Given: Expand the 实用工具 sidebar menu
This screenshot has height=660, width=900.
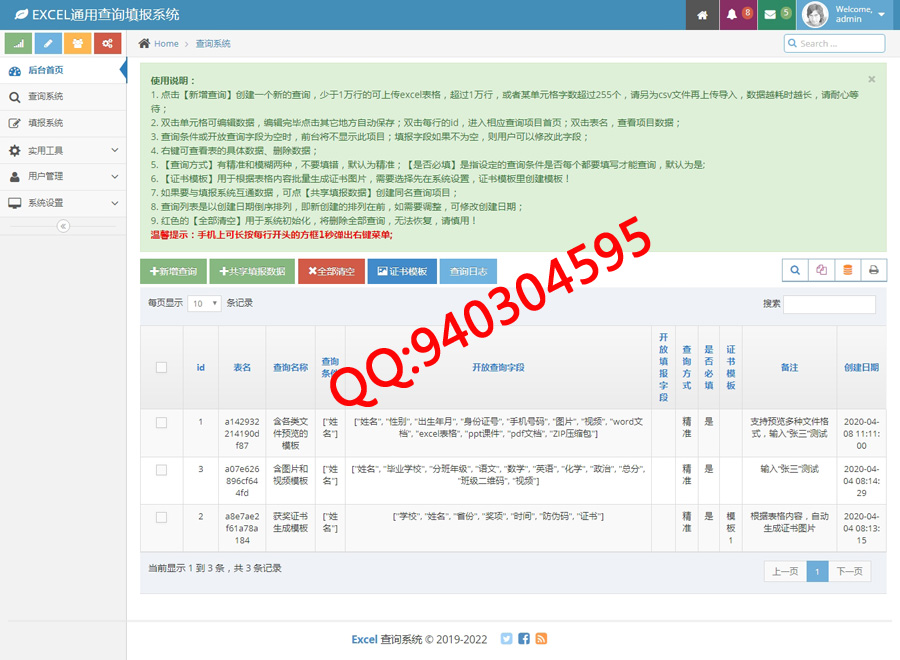Looking at the screenshot, I should [x=63, y=150].
